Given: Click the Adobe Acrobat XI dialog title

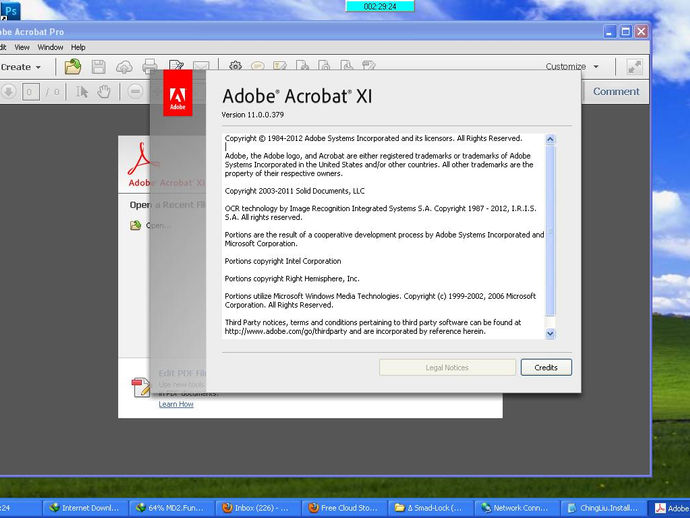Looking at the screenshot, I should [x=297, y=96].
